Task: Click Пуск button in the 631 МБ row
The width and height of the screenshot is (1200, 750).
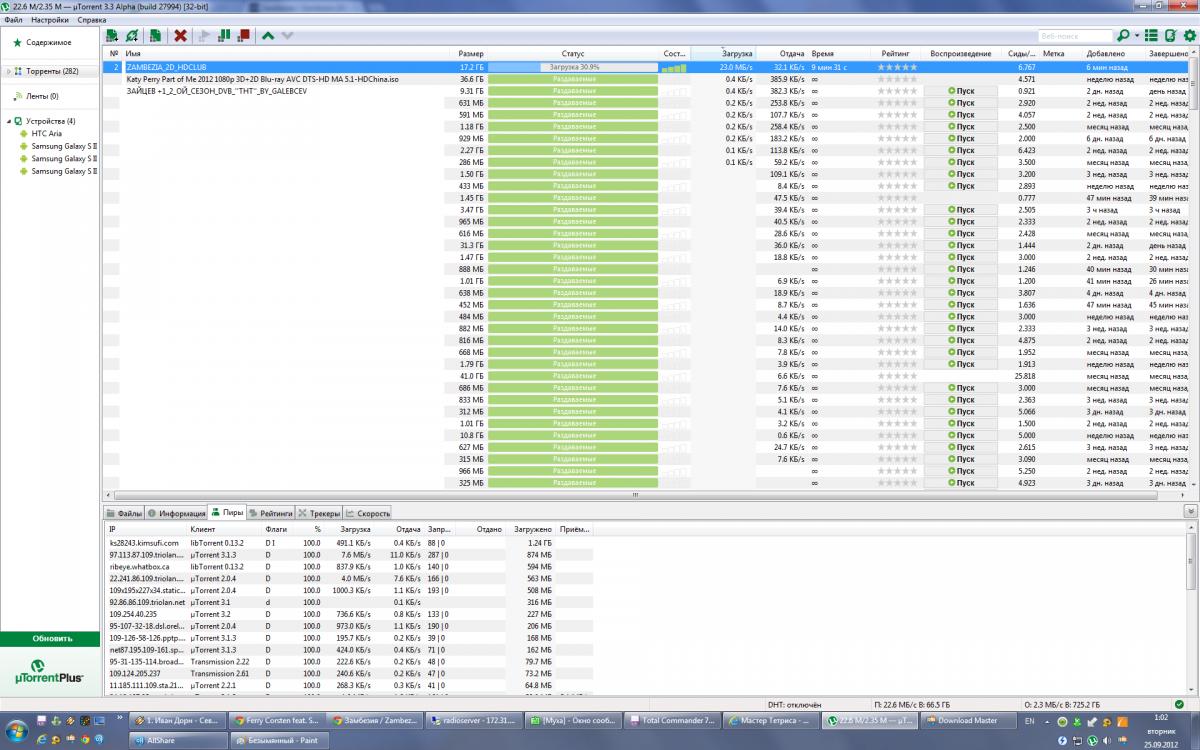Action: 960,103
